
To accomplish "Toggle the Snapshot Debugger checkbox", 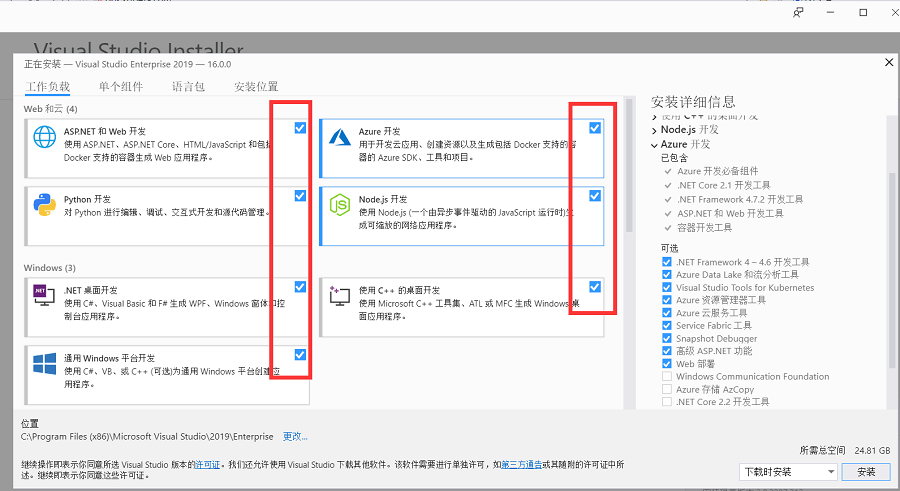I will tap(667, 339).
